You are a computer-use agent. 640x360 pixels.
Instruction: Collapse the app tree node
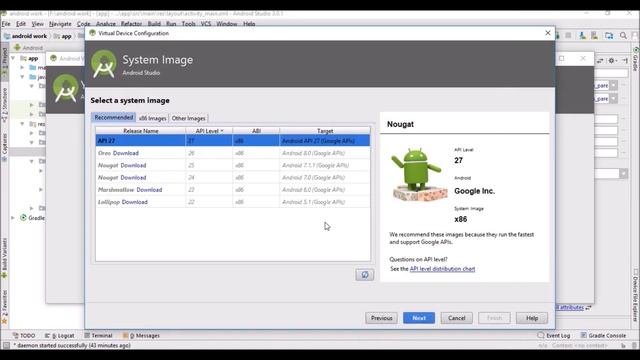click(x=13, y=58)
